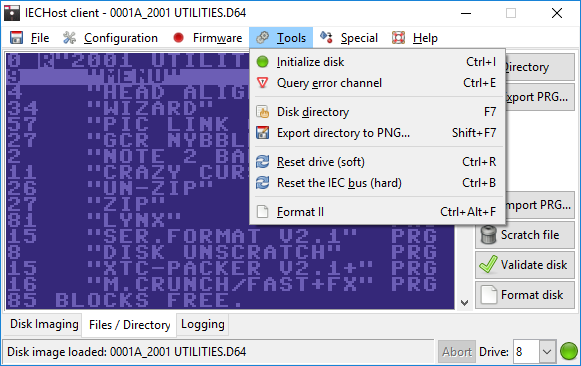Click the red Query error channel icon
This screenshot has height=366, width=581.
[262, 83]
